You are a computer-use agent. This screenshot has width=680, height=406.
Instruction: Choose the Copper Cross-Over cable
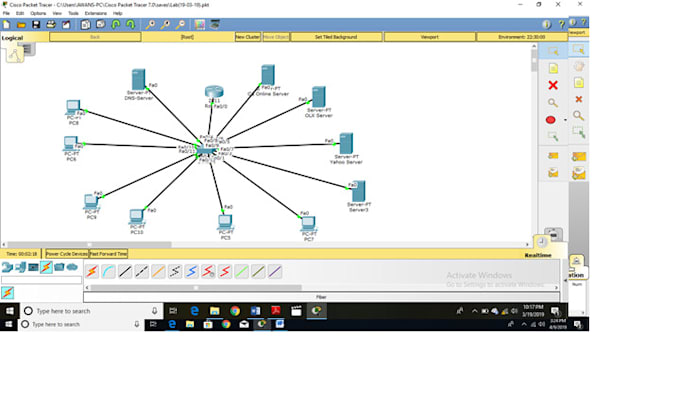pos(141,272)
